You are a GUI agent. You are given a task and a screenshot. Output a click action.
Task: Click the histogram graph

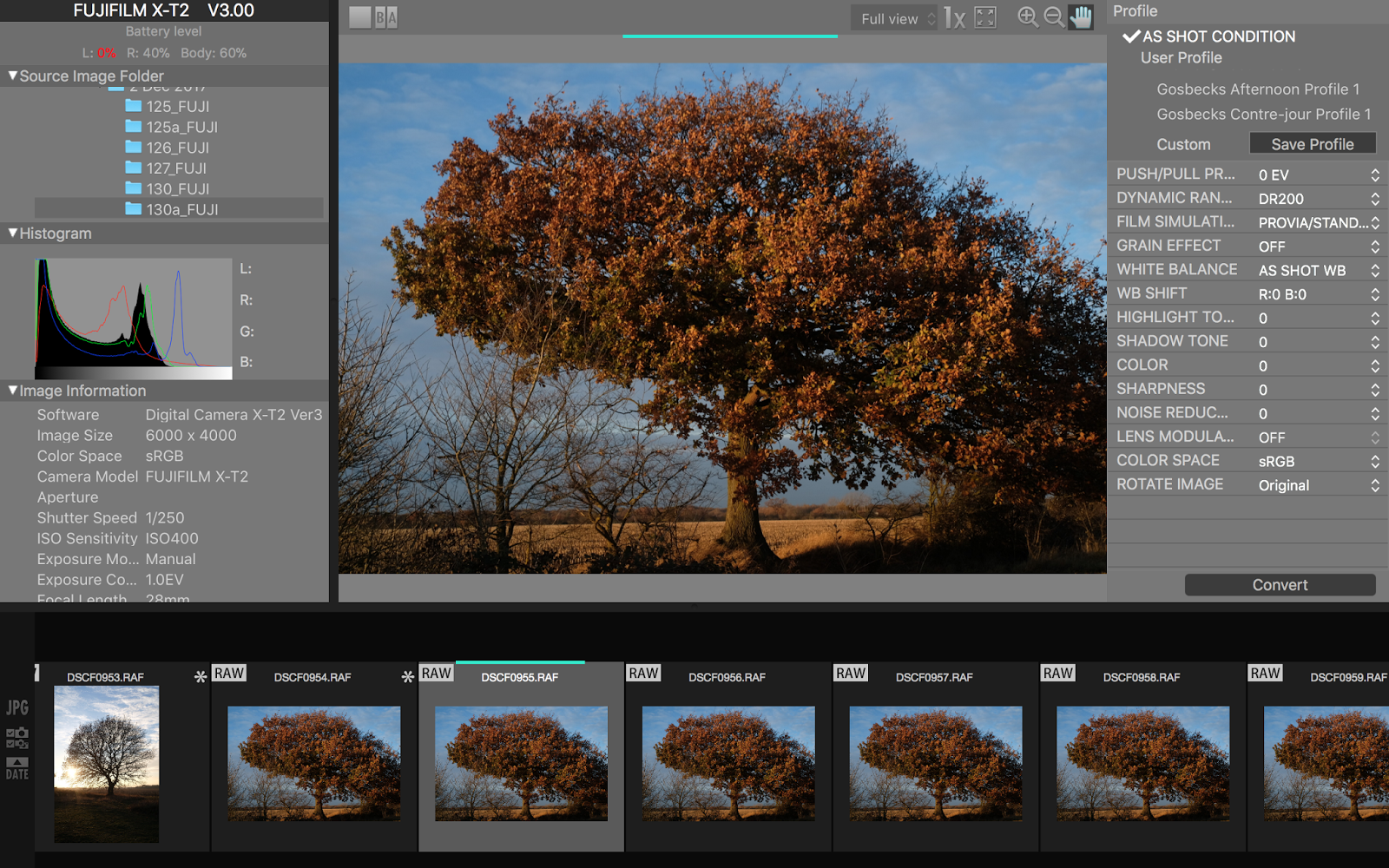(134, 319)
